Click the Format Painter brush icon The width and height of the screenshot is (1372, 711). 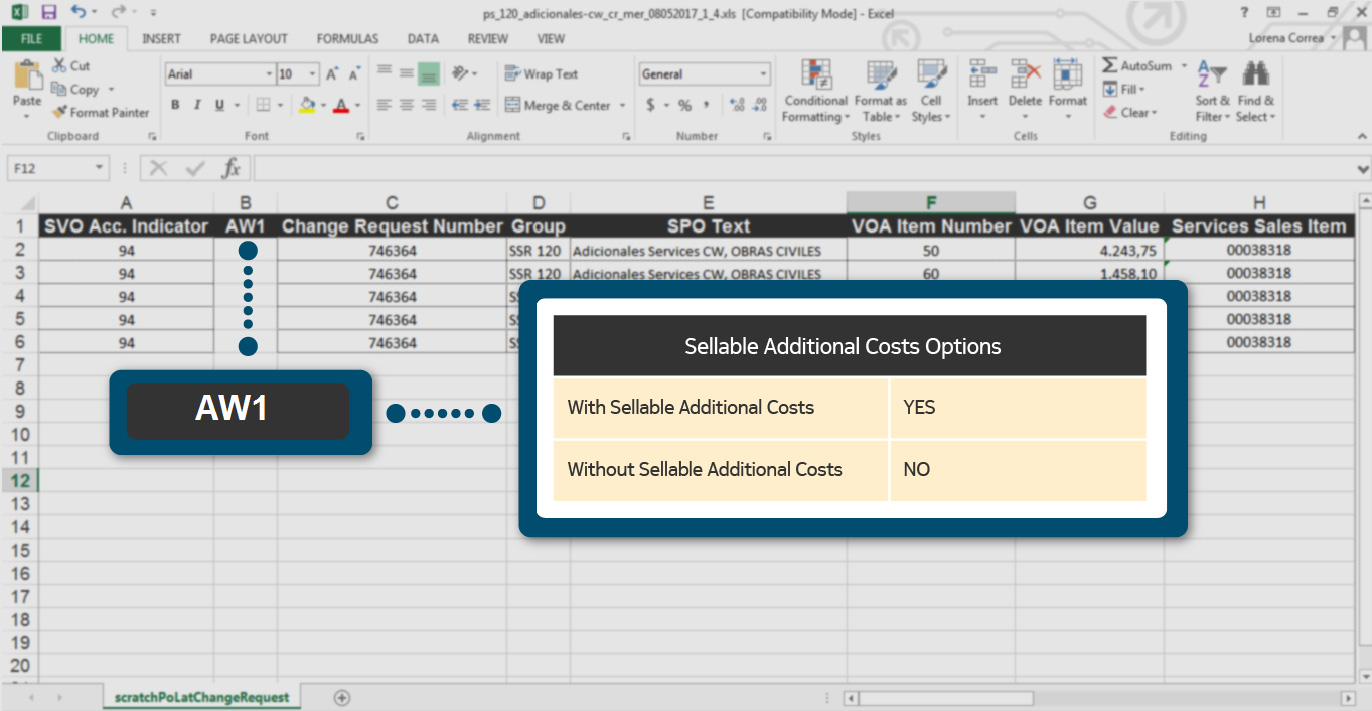coord(60,113)
